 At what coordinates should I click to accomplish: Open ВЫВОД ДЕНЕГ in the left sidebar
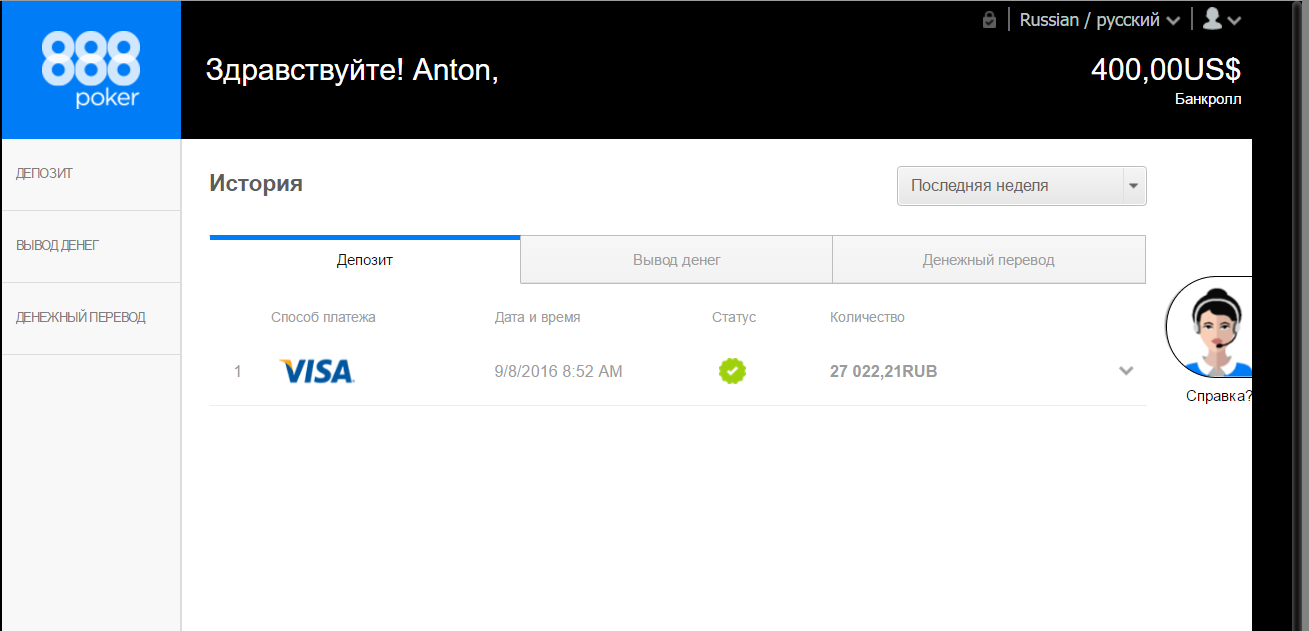coord(58,246)
